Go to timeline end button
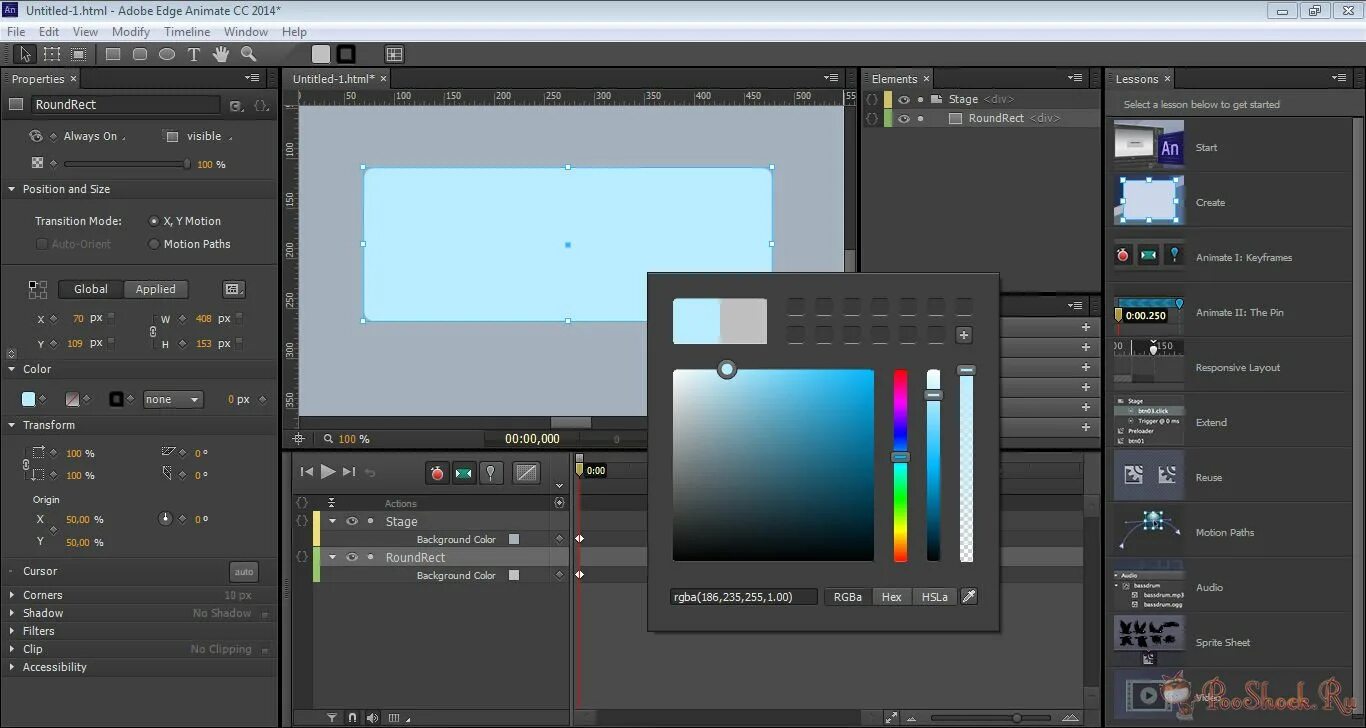The height and width of the screenshot is (728, 1366). [349, 472]
